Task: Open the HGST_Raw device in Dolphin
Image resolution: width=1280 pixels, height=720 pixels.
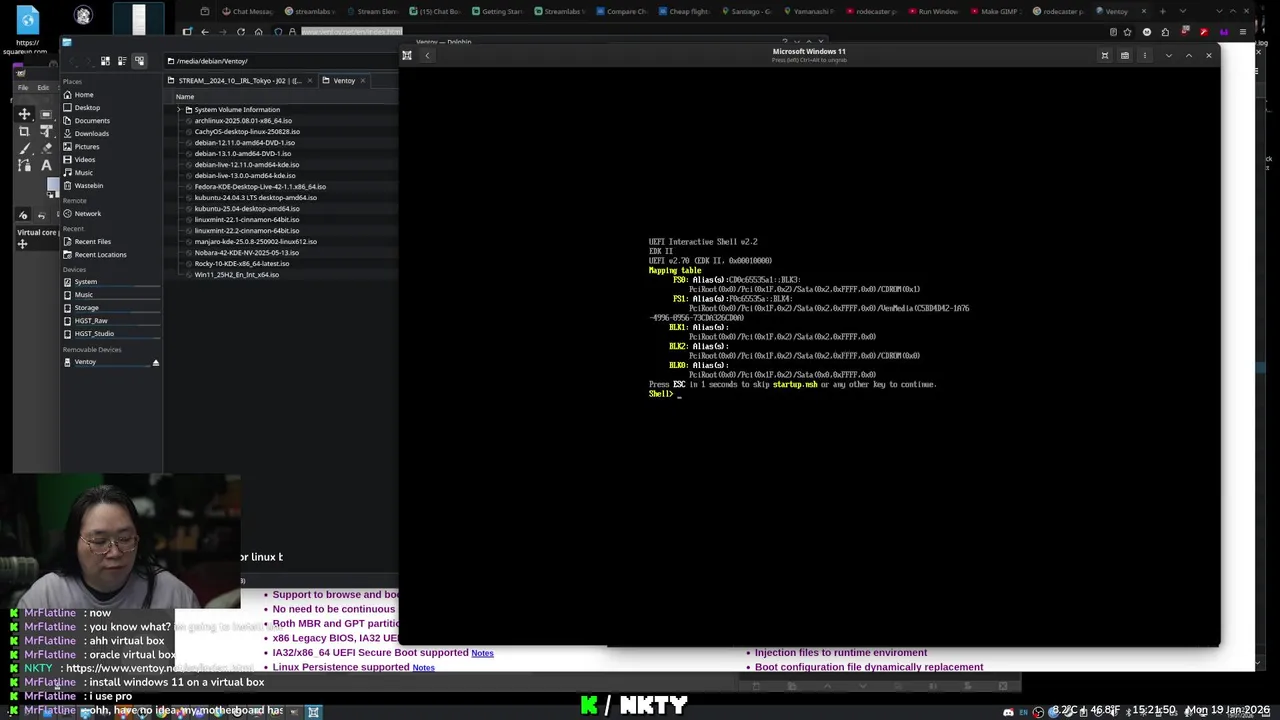Action: click(x=91, y=321)
